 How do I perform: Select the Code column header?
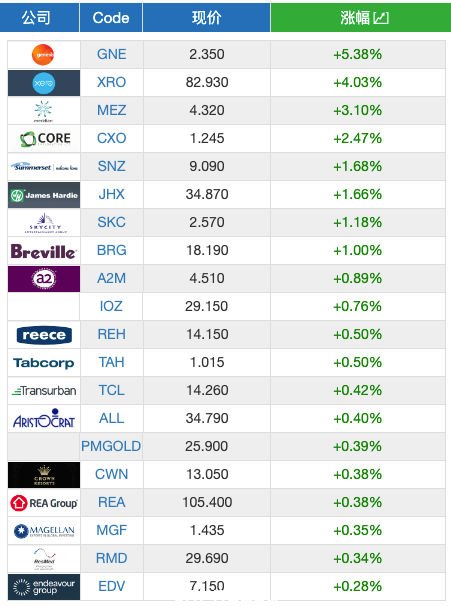(111, 18)
